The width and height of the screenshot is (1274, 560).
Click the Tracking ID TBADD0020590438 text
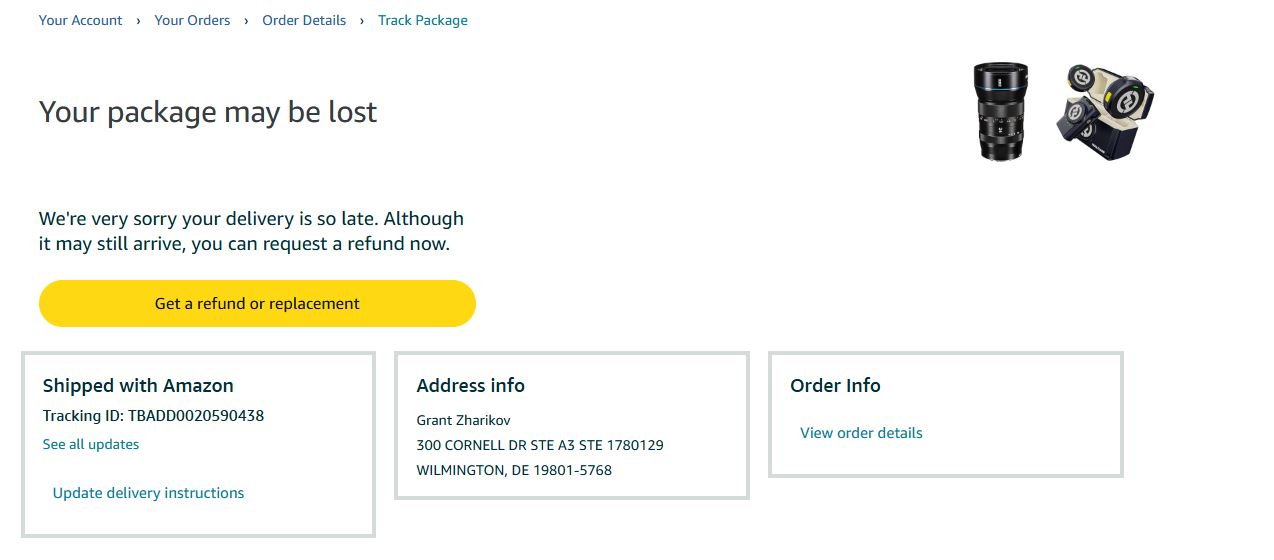(x=153, y=415)
